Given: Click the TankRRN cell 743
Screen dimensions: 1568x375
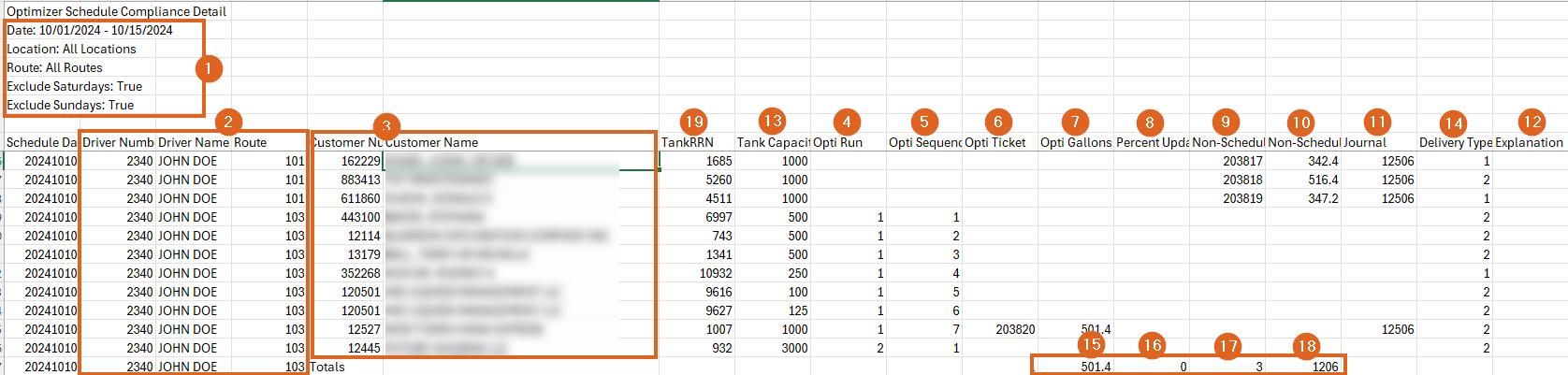Looking at the screenshot, I should click(697, 236).
